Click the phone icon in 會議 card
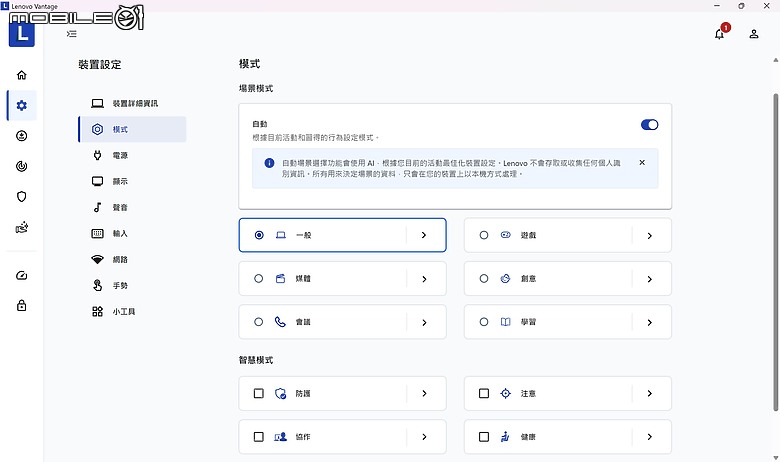780x462 pixels. 281,322
